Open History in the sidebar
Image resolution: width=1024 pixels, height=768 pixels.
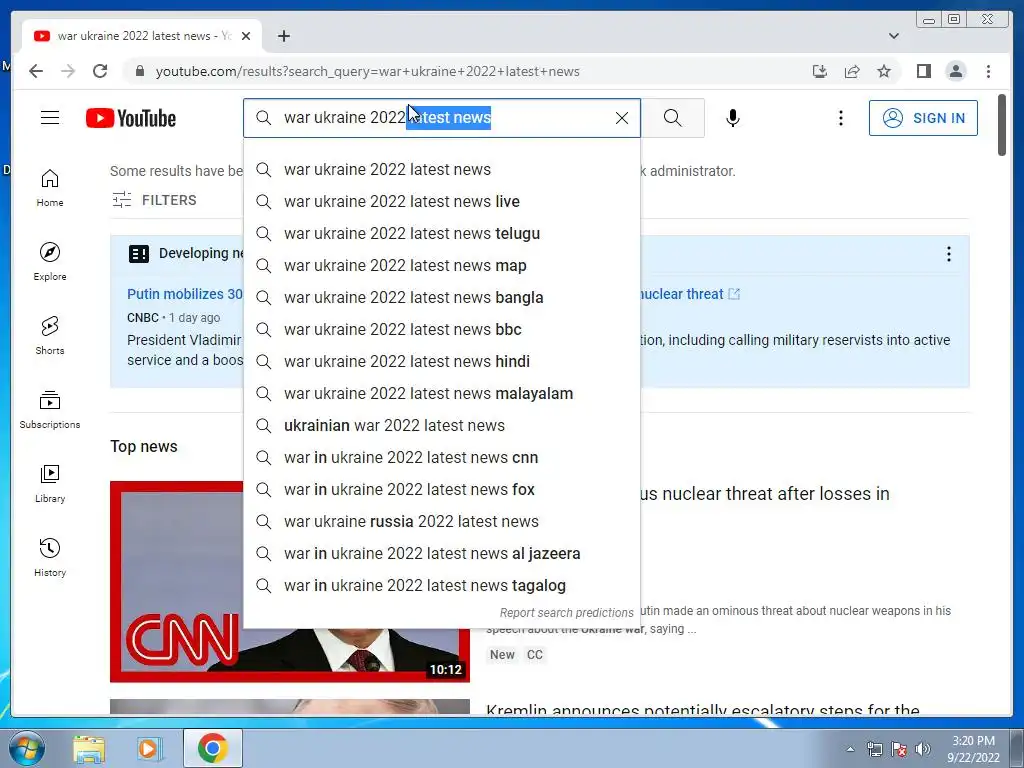[50, 558]
